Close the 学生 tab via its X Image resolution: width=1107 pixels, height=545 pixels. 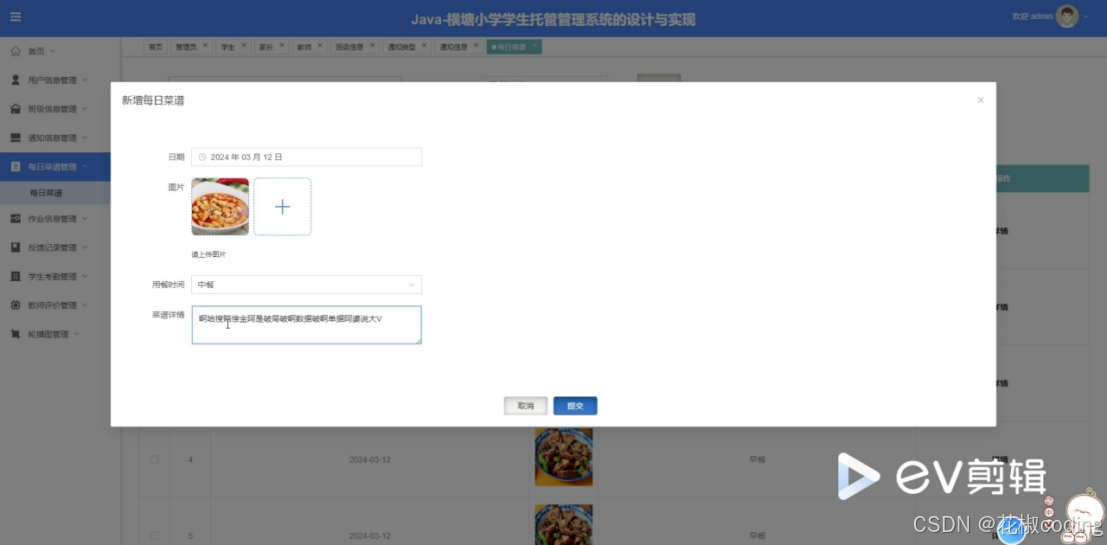coord(244,45)
